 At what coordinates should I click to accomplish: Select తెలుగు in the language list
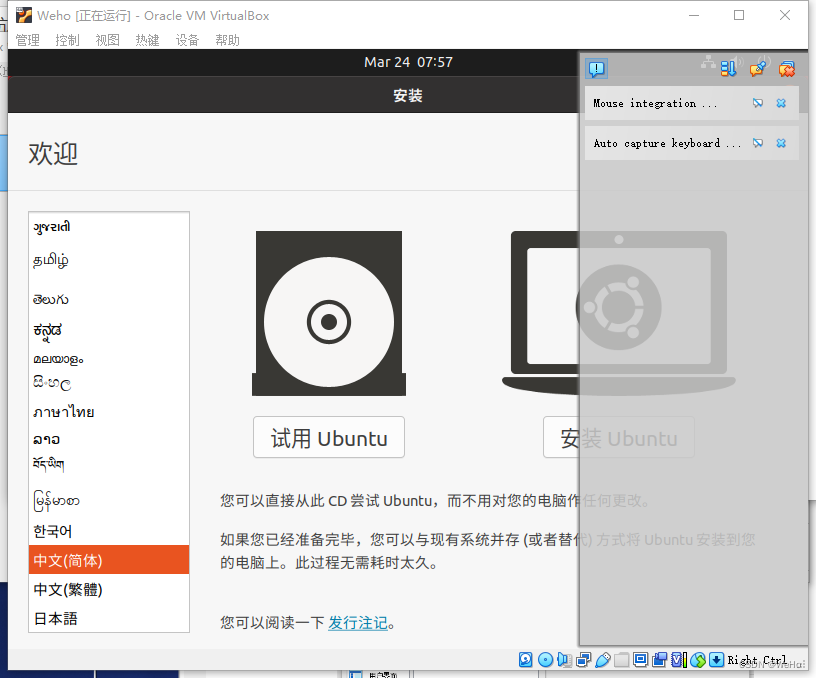tap(109, 299)
